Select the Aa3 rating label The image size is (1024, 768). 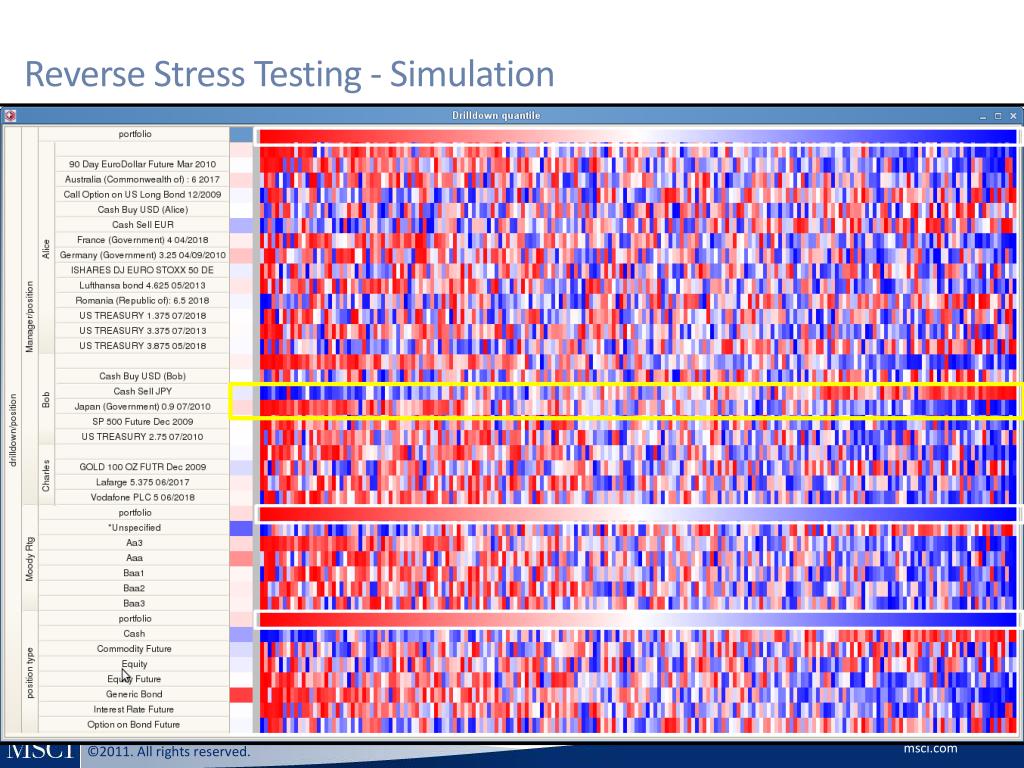(x=135, y=543)
